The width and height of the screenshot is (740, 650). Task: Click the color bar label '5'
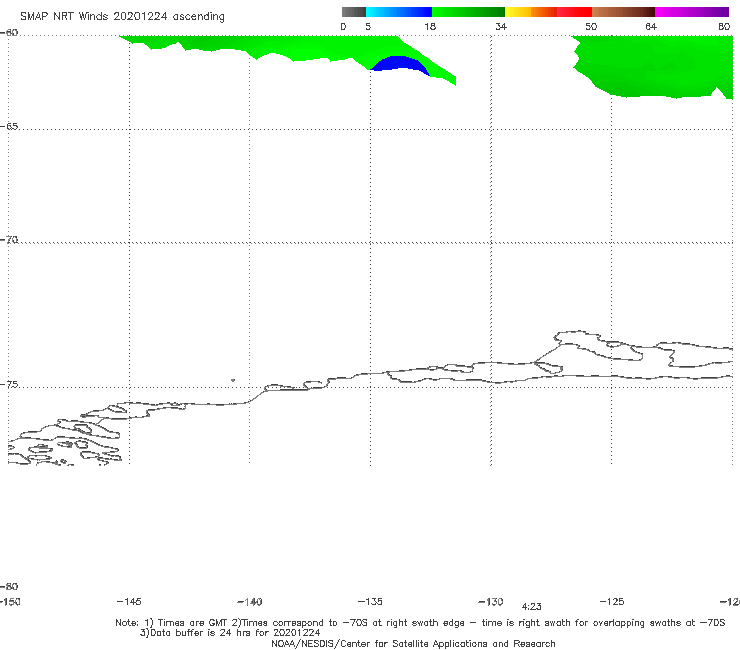(368, 27)
